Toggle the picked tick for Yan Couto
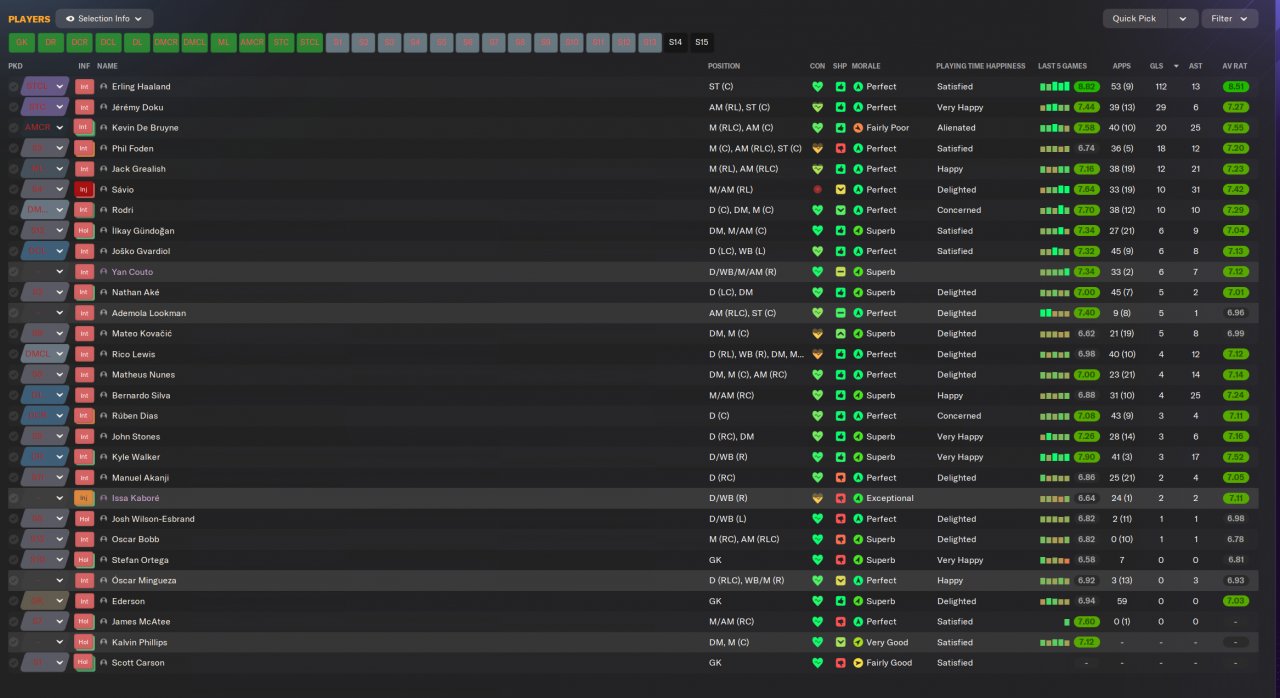The height and width of the screenshot is (698, 1280). coord(14,272)
